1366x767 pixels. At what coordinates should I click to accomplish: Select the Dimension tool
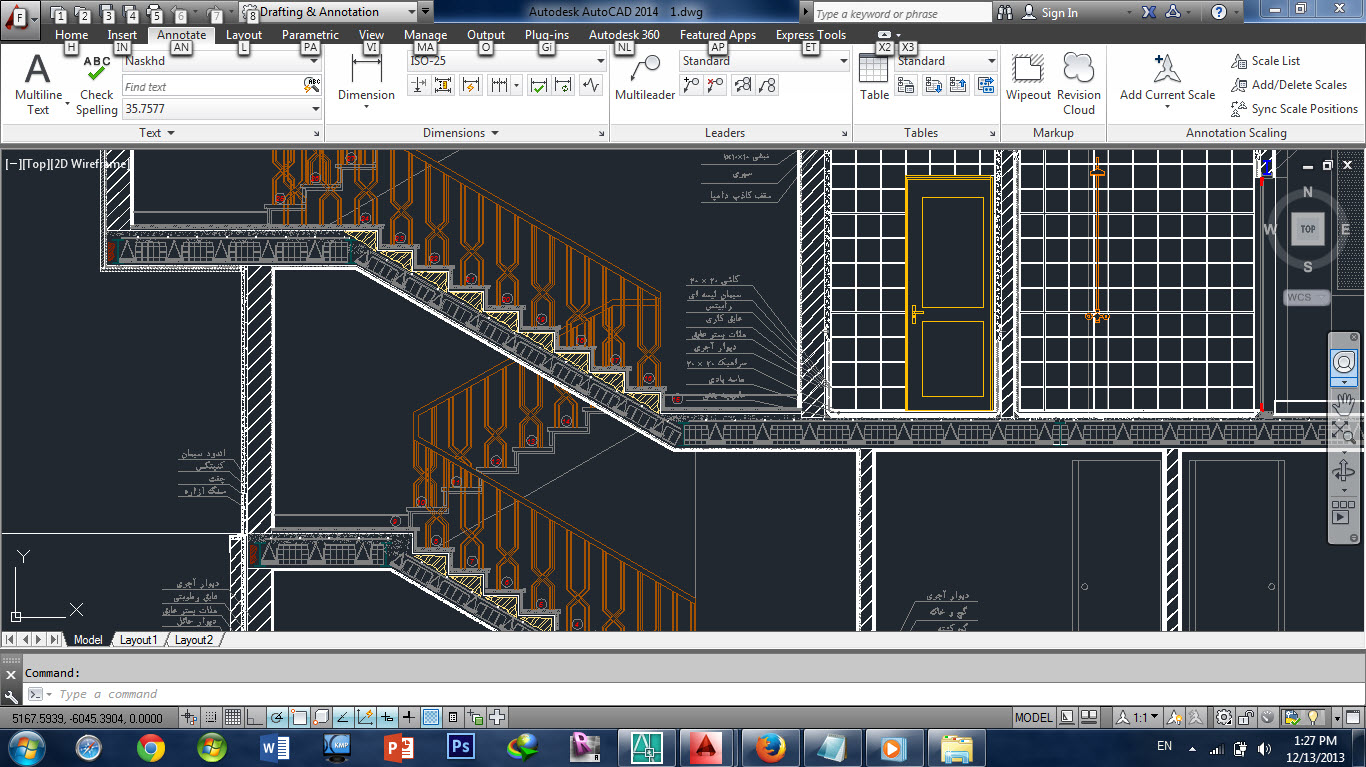tap(366, 78)
